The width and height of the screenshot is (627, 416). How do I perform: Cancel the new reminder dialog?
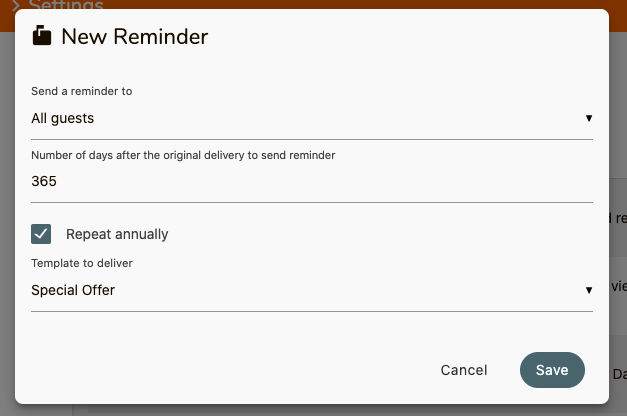[464, 370]
